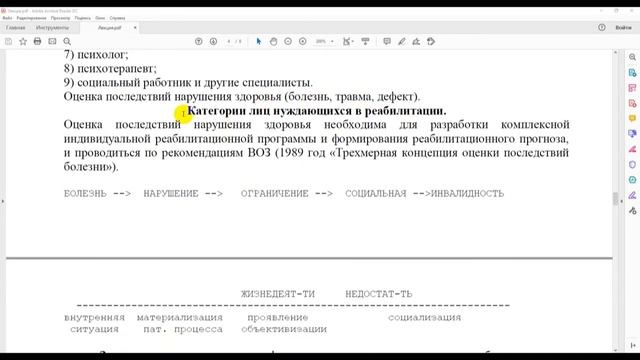Open fit page options dropdown
The image size is (640, 360).
(348, 41)
